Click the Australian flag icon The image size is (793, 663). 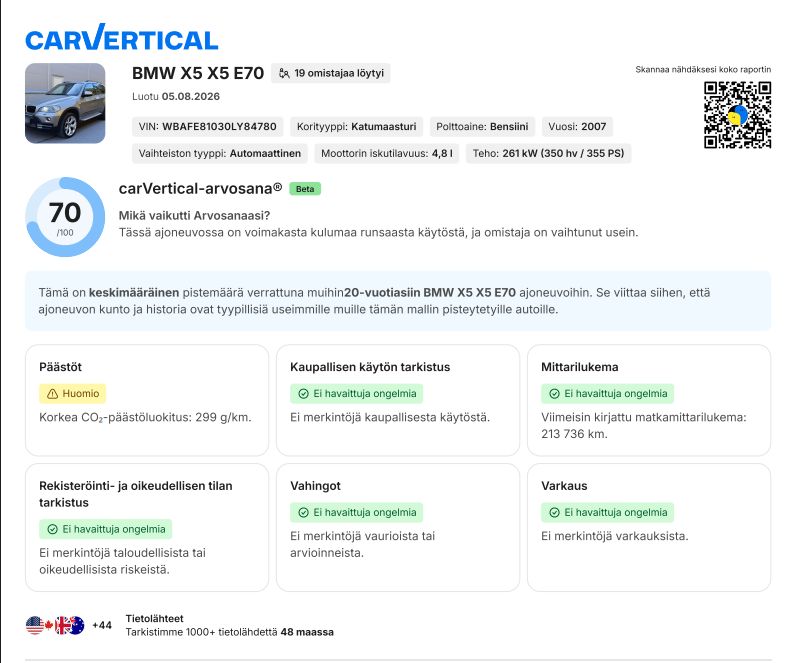pos(76,626)
